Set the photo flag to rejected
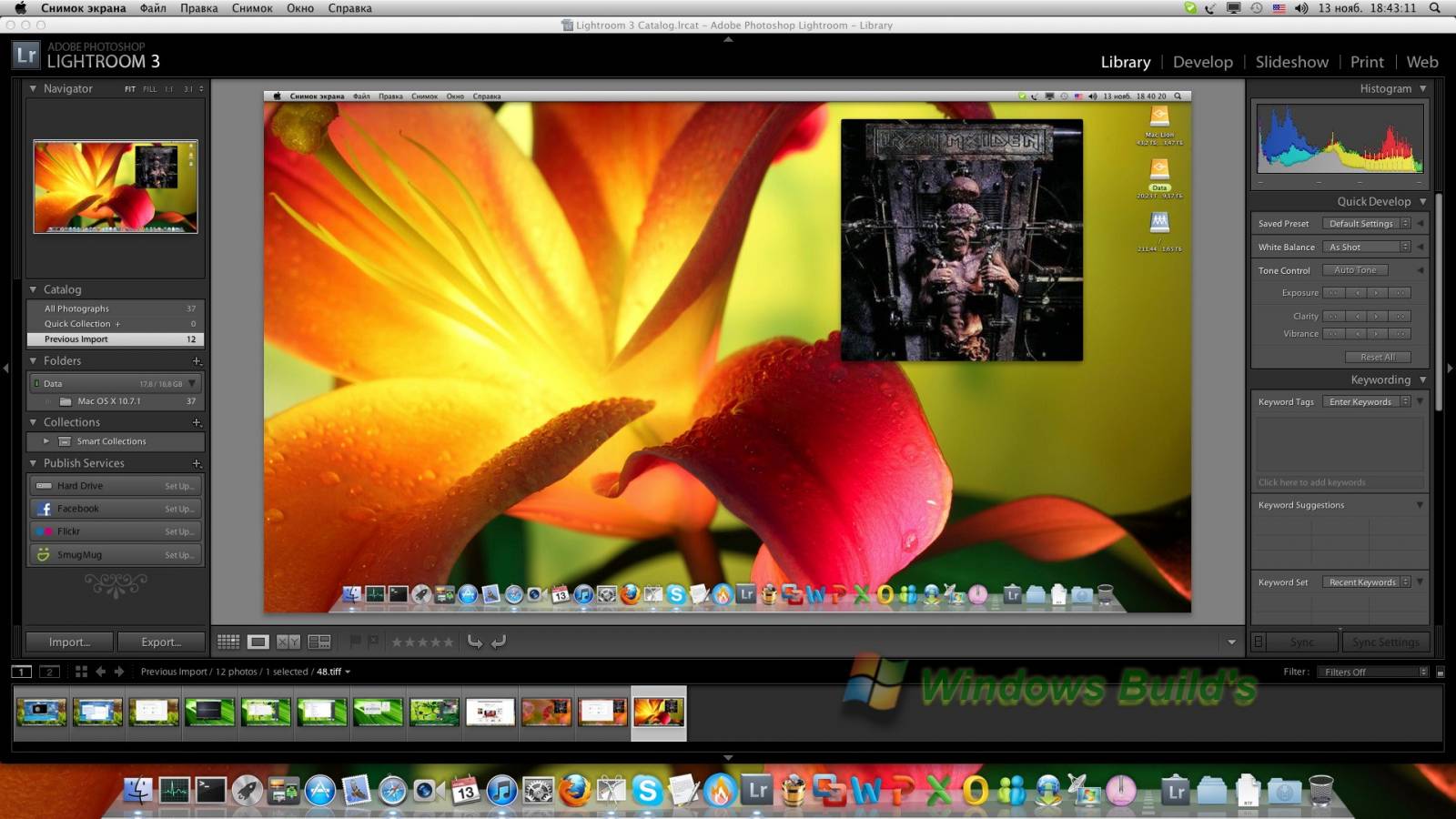The image size is (1456, 819). tap(373, 642)
